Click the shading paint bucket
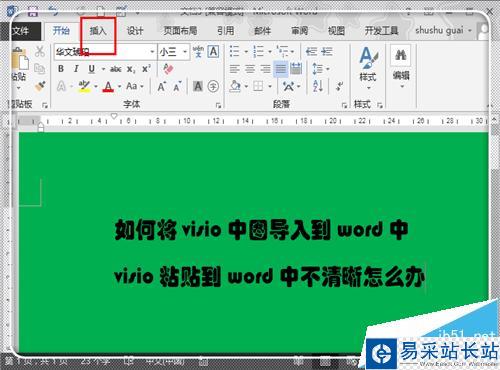 pos(235,87)
